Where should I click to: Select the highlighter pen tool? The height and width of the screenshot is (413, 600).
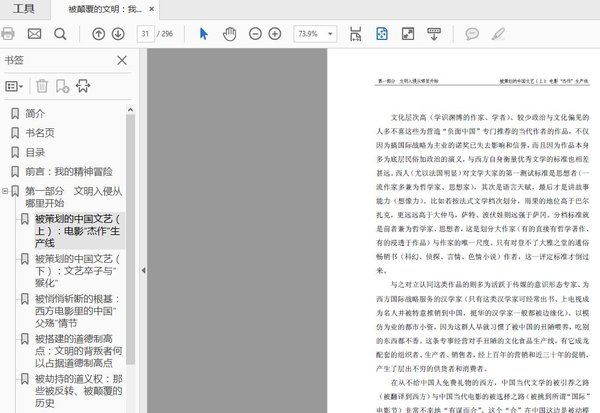(x=498, y=34)
